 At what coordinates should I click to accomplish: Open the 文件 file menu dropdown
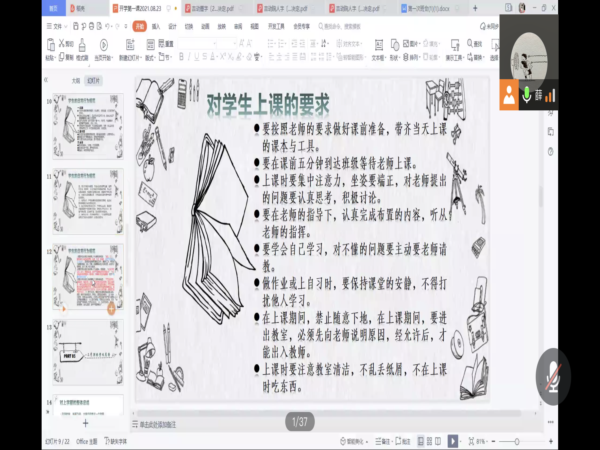tap(57, 28)
